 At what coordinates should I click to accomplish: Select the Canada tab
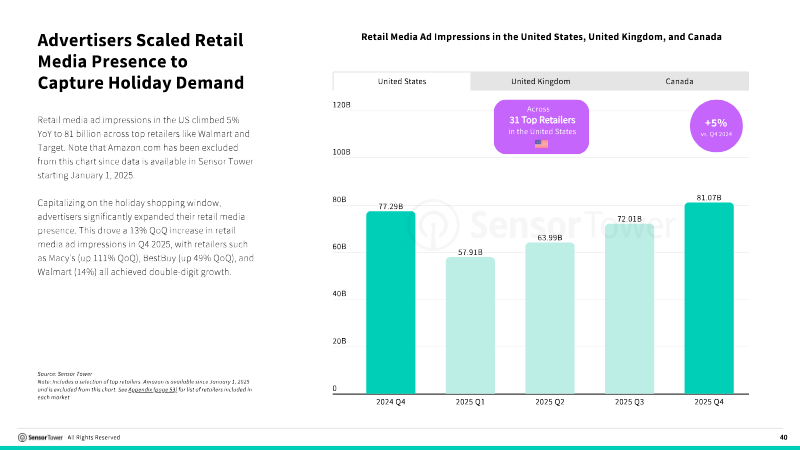tap(679, 81)
